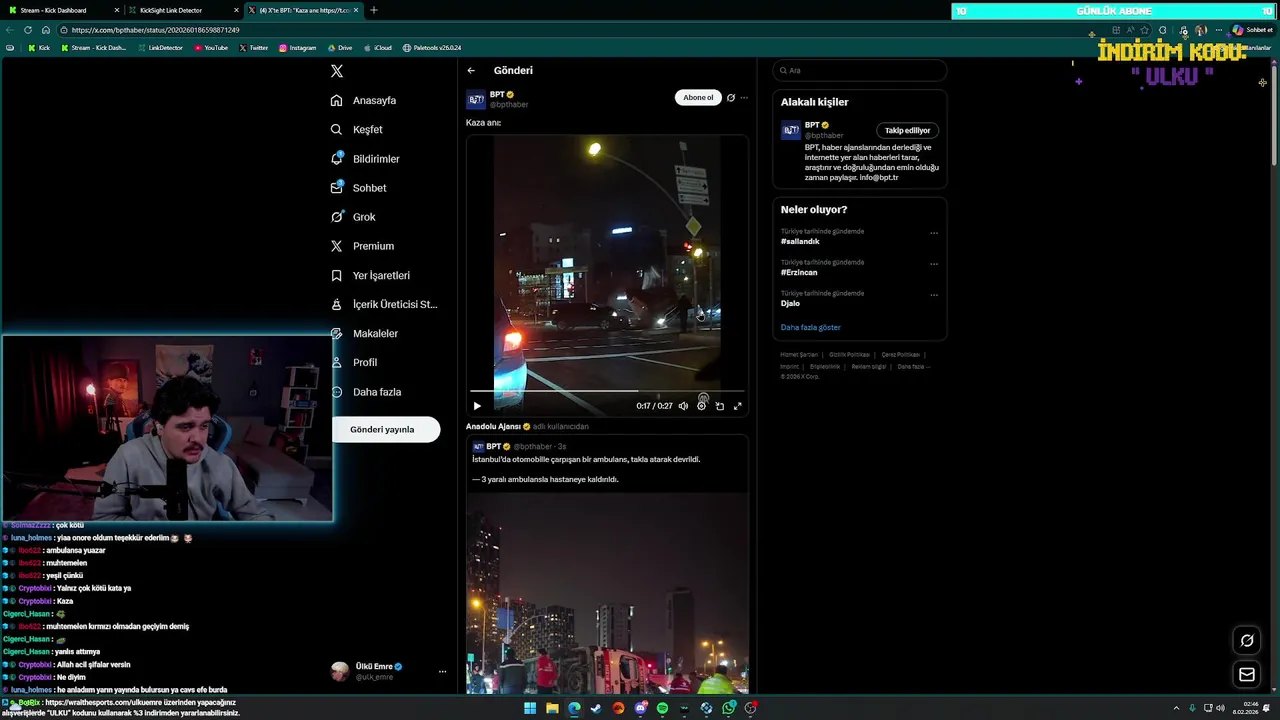Click the search field Ara
This screenshot has width=1280, height=720.
(860, 71)
